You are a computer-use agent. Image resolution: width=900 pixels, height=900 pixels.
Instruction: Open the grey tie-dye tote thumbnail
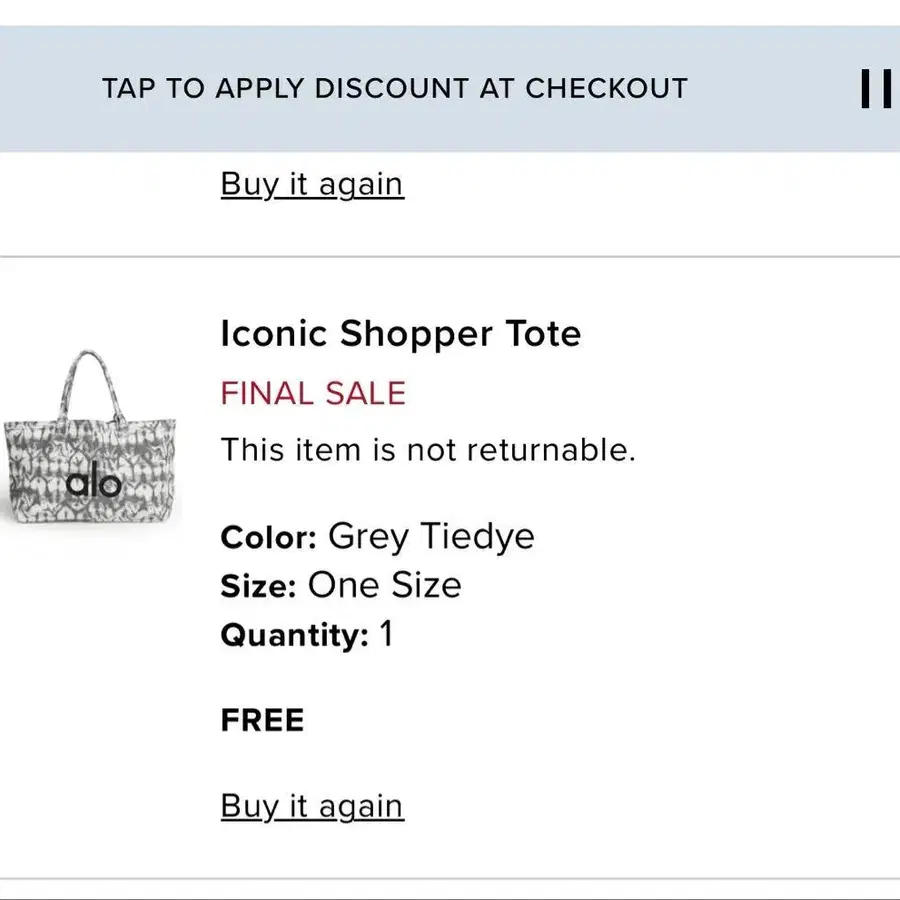click(90, 448)
